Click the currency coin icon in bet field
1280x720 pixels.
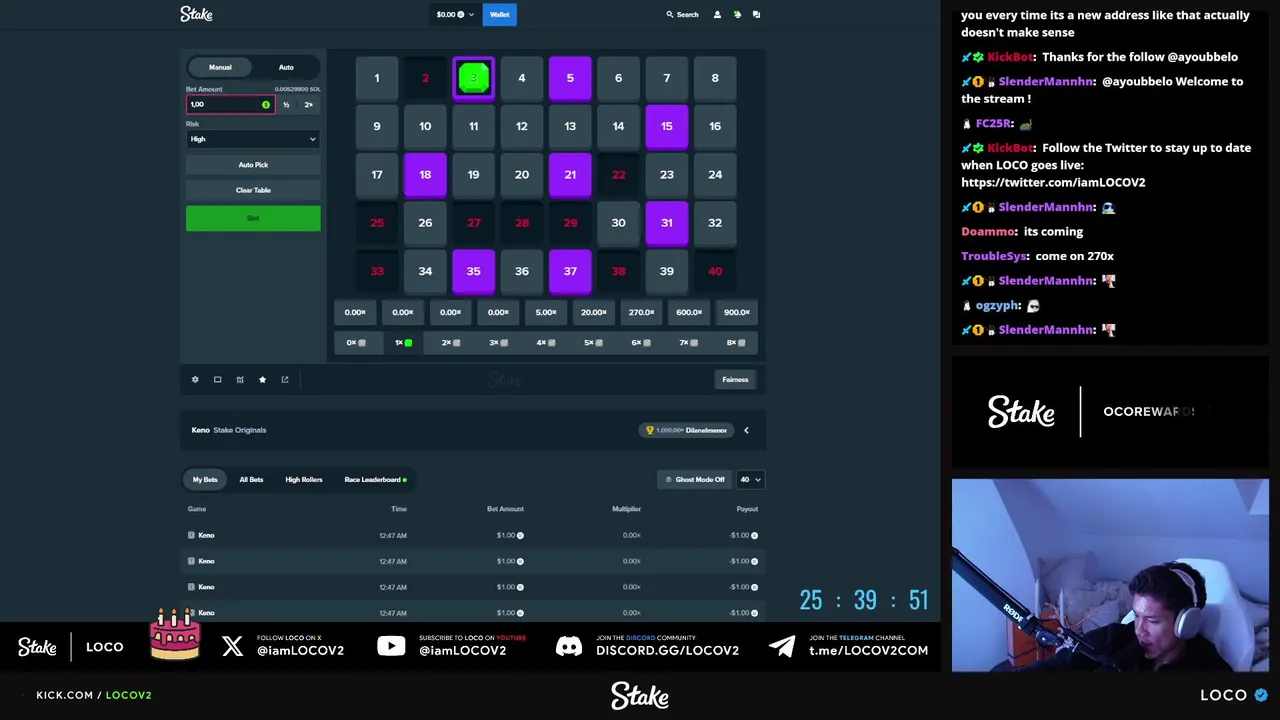click(x=266, y=105)
